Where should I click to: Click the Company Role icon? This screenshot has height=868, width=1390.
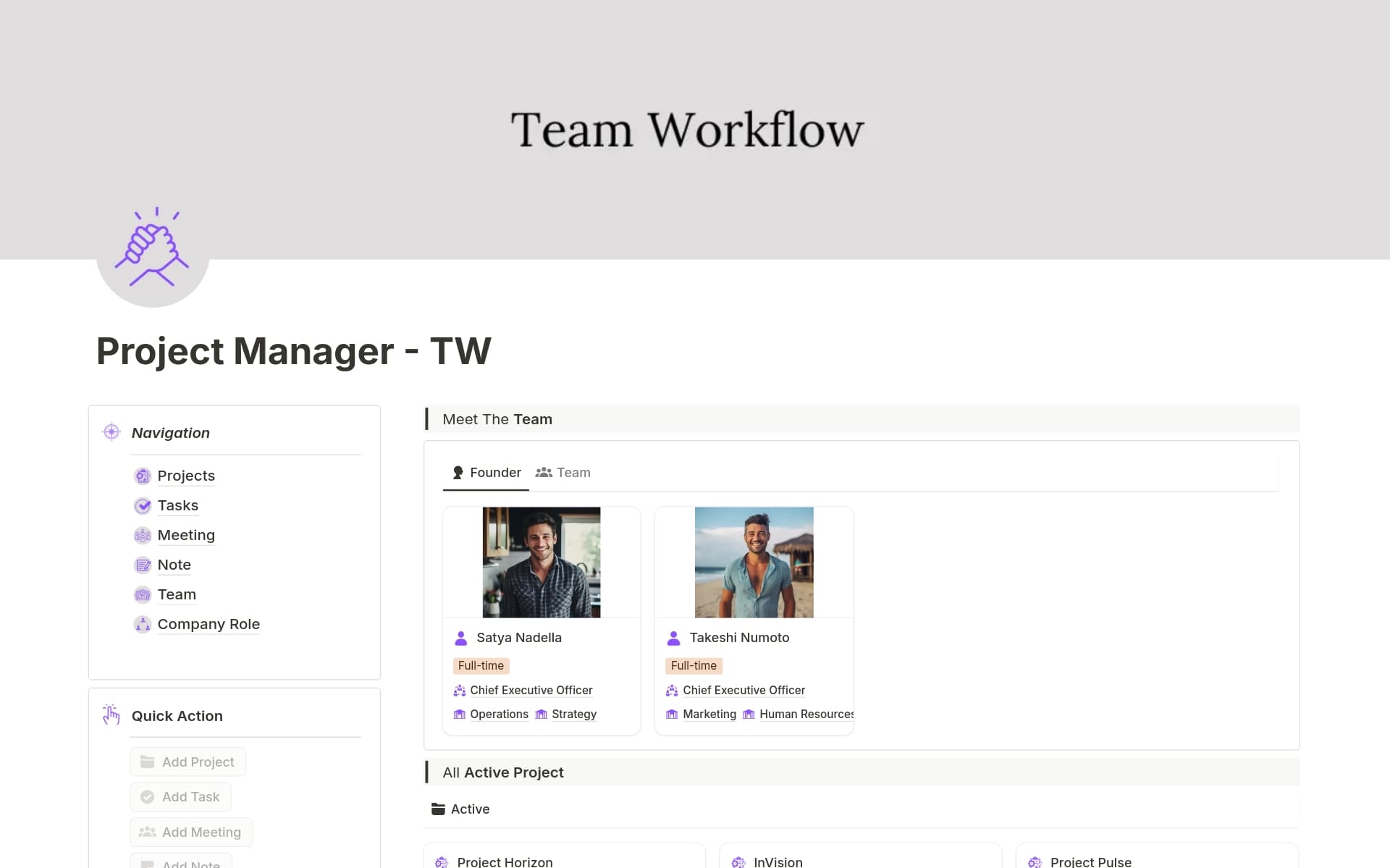143,624
